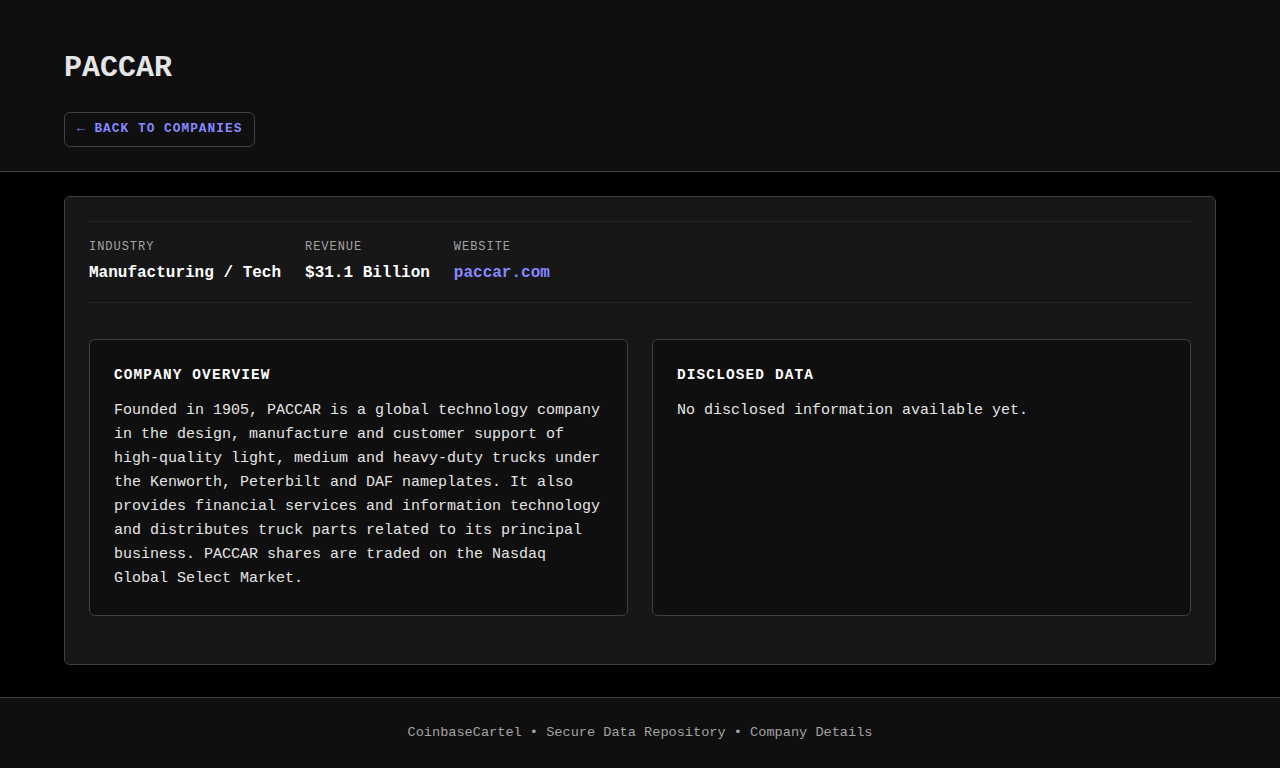Click the Back to Companies button
Screen dimensions: 1280x768
point(159,129)
